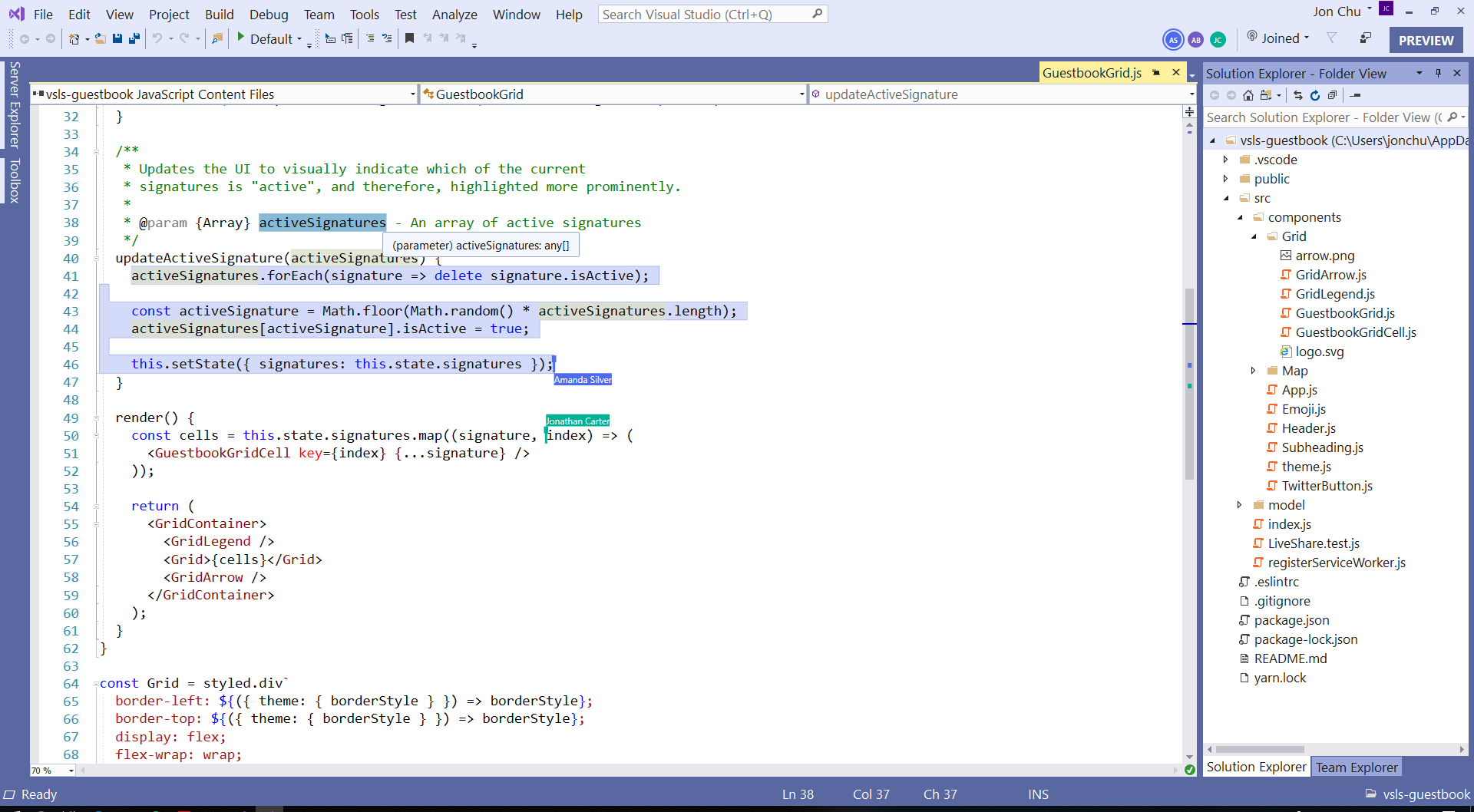Expand the public folder
Screen dimensions: 1474x812
(1226, 179)
